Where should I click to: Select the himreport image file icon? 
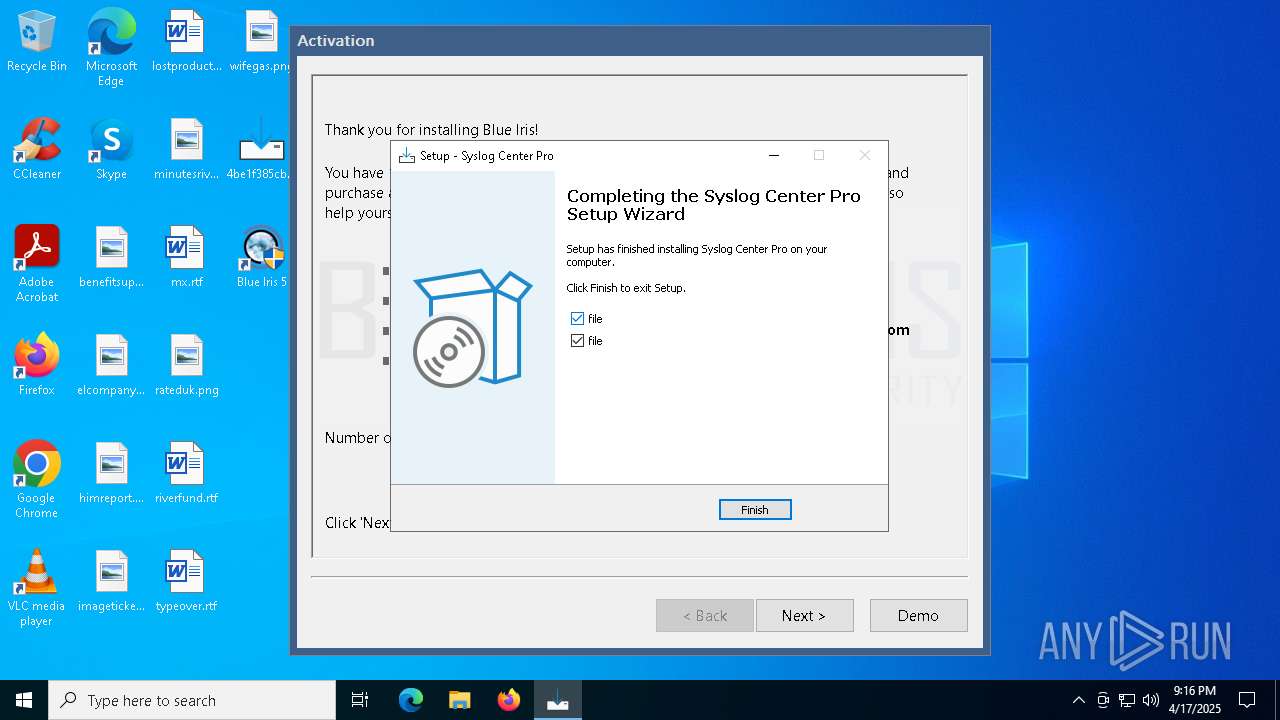click(111, 474)
